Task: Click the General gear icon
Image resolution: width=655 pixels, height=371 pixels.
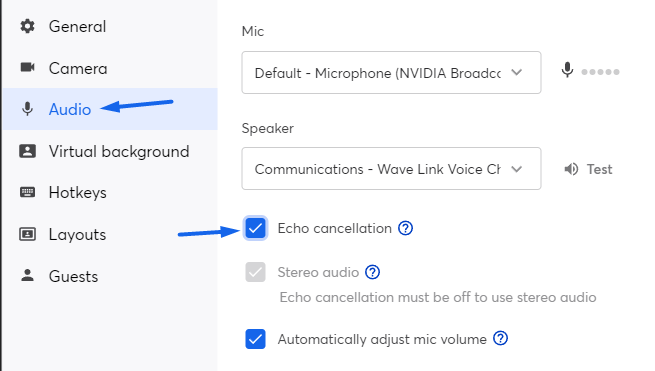Action: click(28, 26)
